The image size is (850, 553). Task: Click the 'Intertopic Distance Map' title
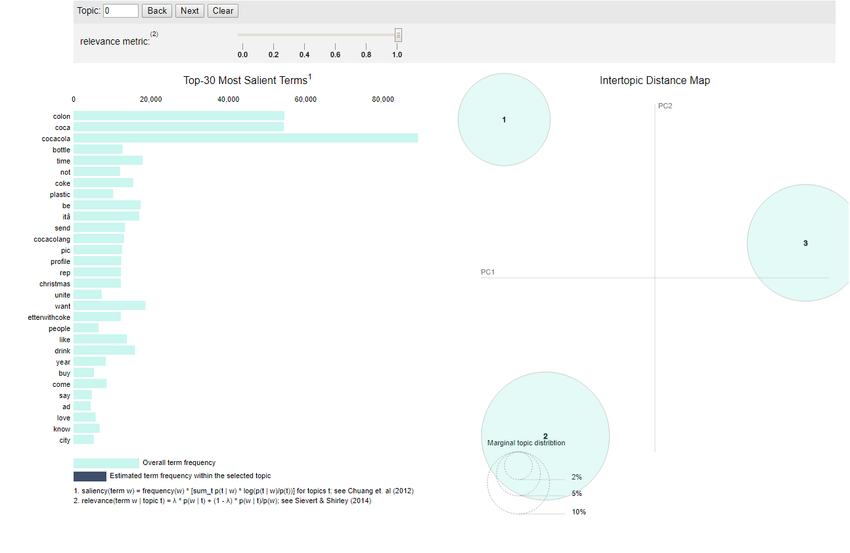point(654,80)
